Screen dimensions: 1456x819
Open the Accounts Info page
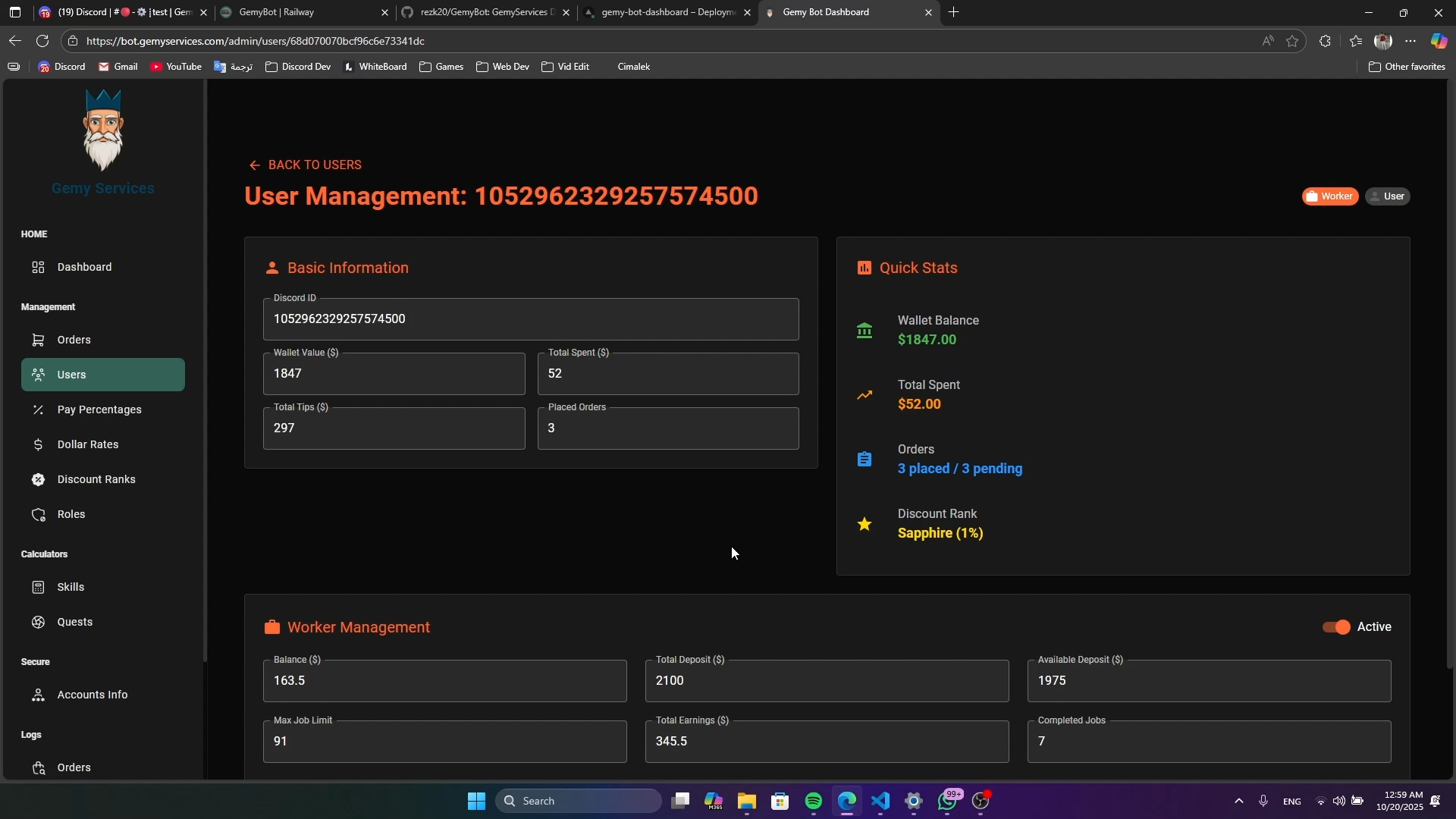tap(92, 695)
